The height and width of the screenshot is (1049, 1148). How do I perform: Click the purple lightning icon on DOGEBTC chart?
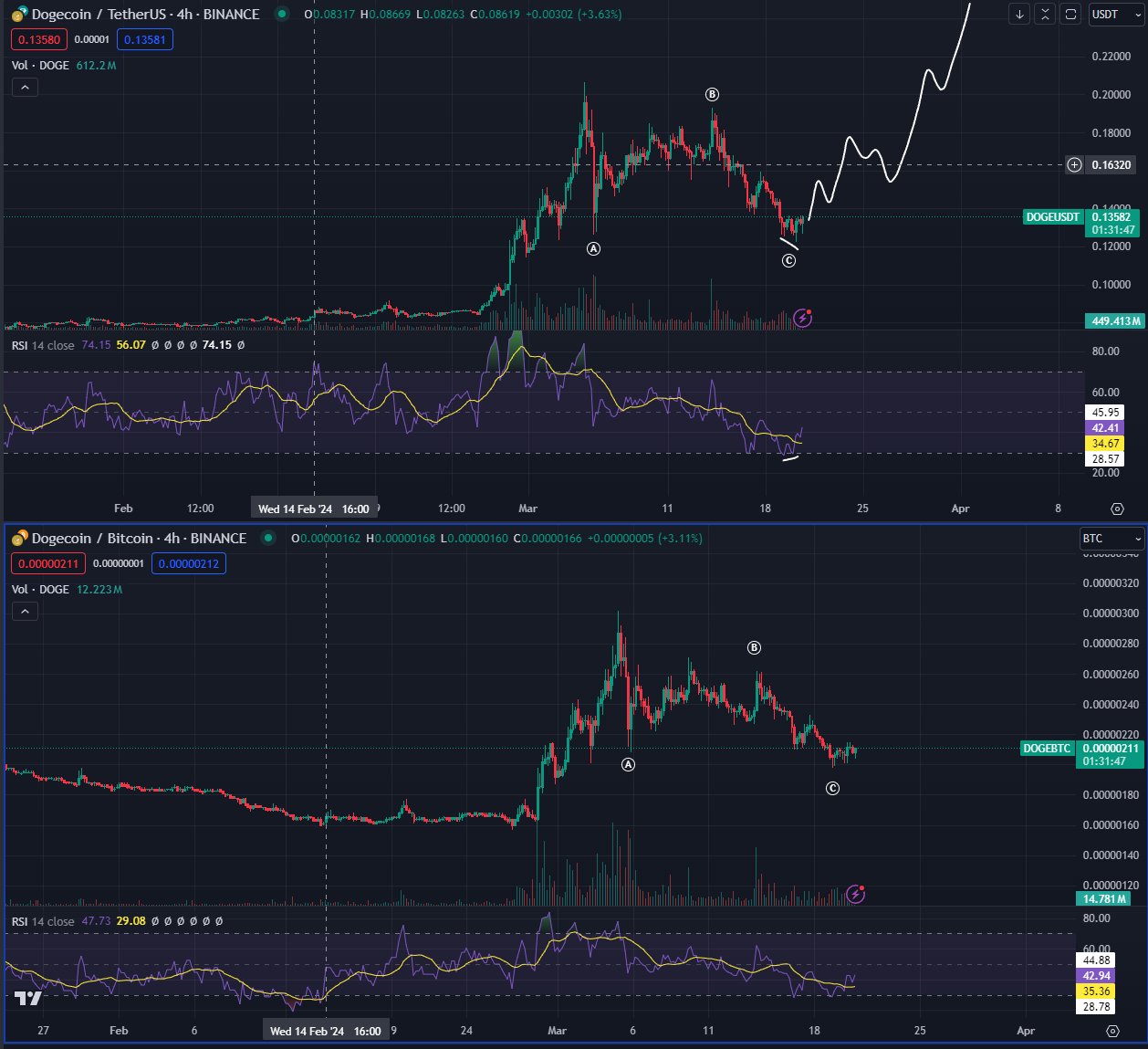click(x=855, y=894)
